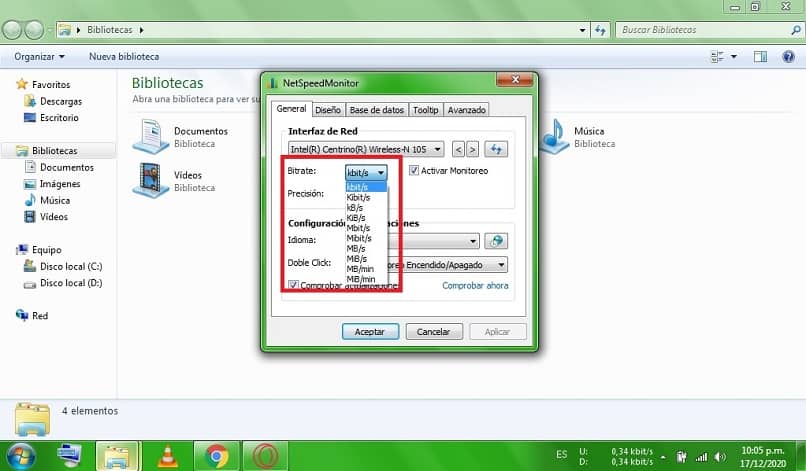
Task: Click the language download globe icon button
Action: (496, 241)
